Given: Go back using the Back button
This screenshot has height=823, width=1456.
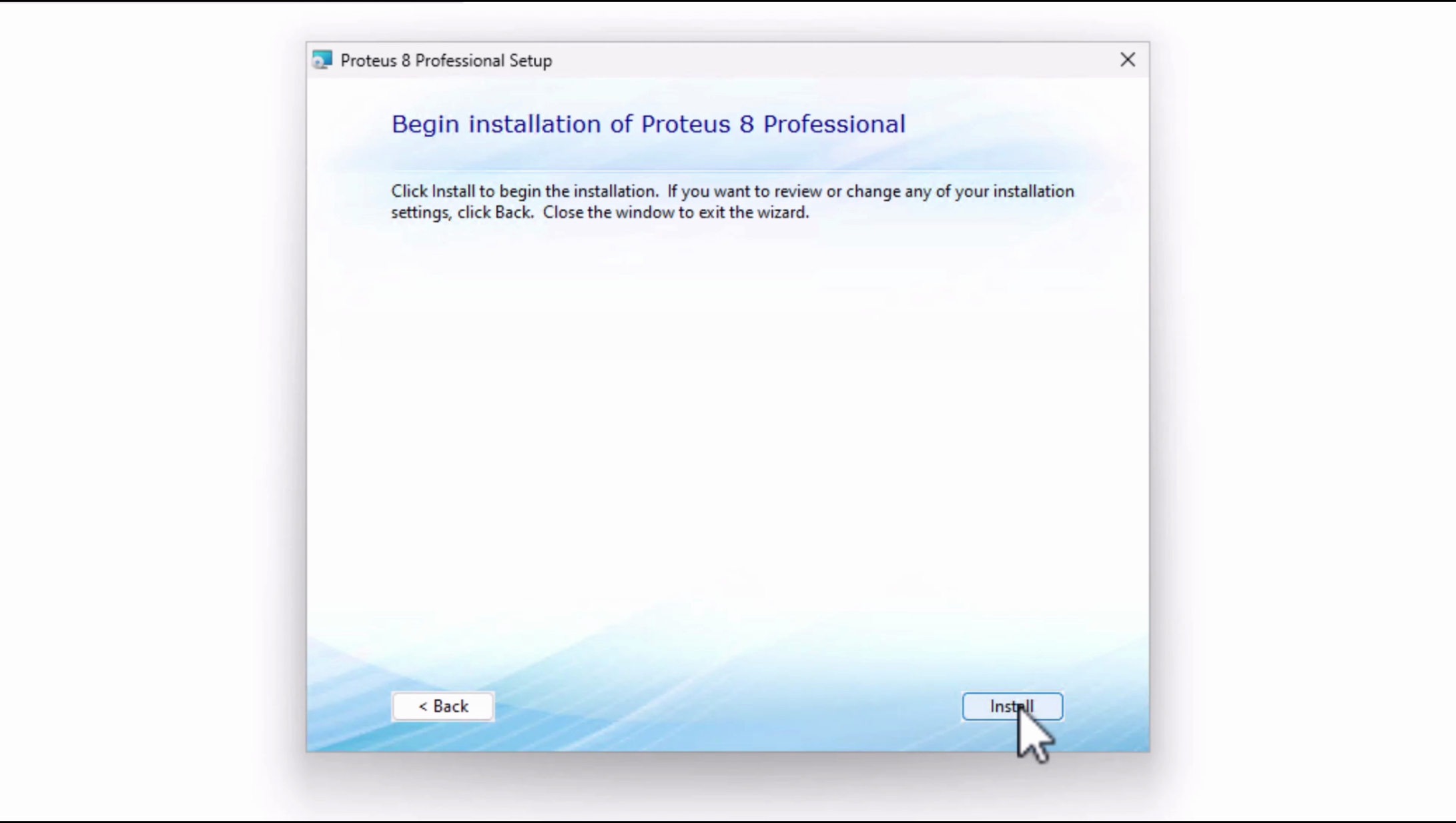Looking at the screenshot, I should coord(443,706).
